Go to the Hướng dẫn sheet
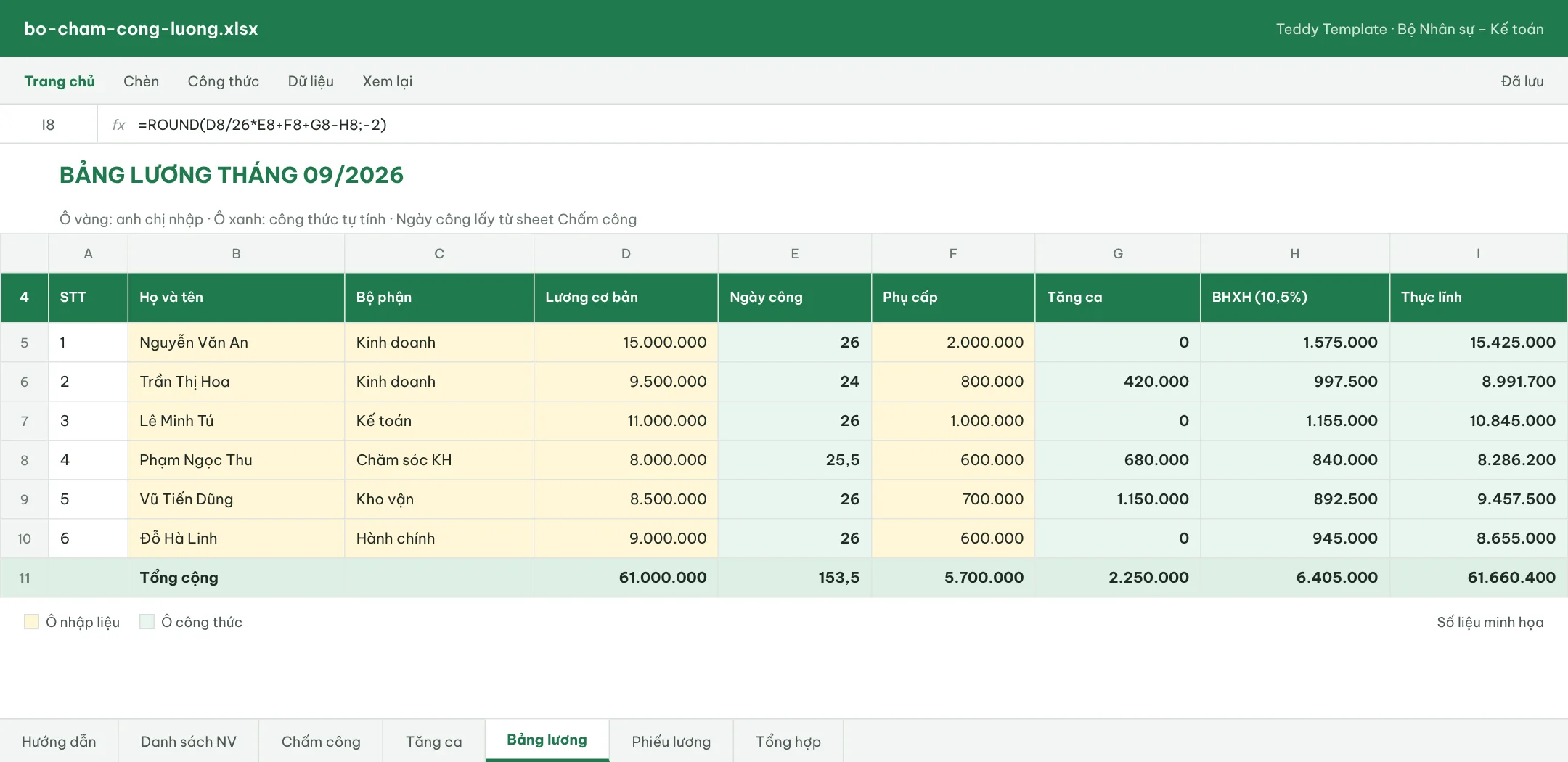This screenshot has height=762, width=1568. pyautogui.click(x=59, y=742)
